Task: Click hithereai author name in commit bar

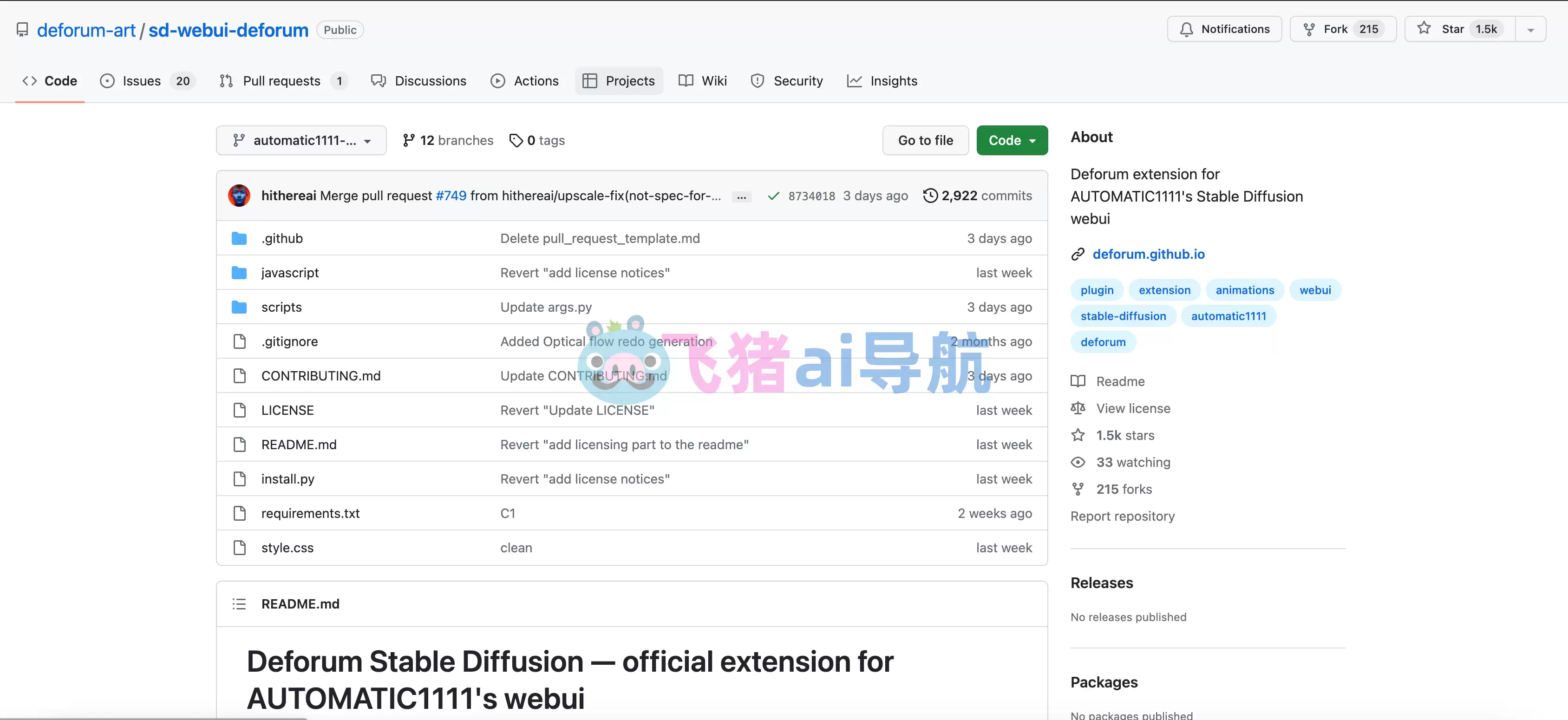Action: click(x=288, y=196)
